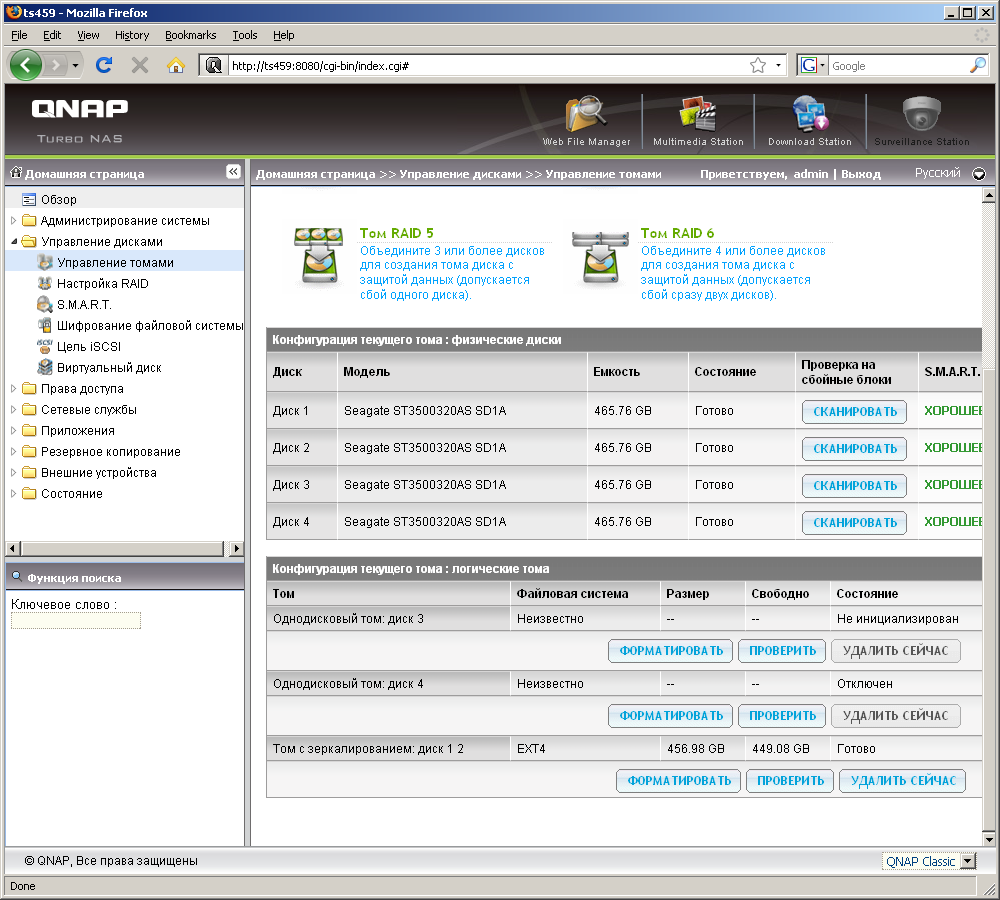Launch Multimedia Station

tap(698, 121)
